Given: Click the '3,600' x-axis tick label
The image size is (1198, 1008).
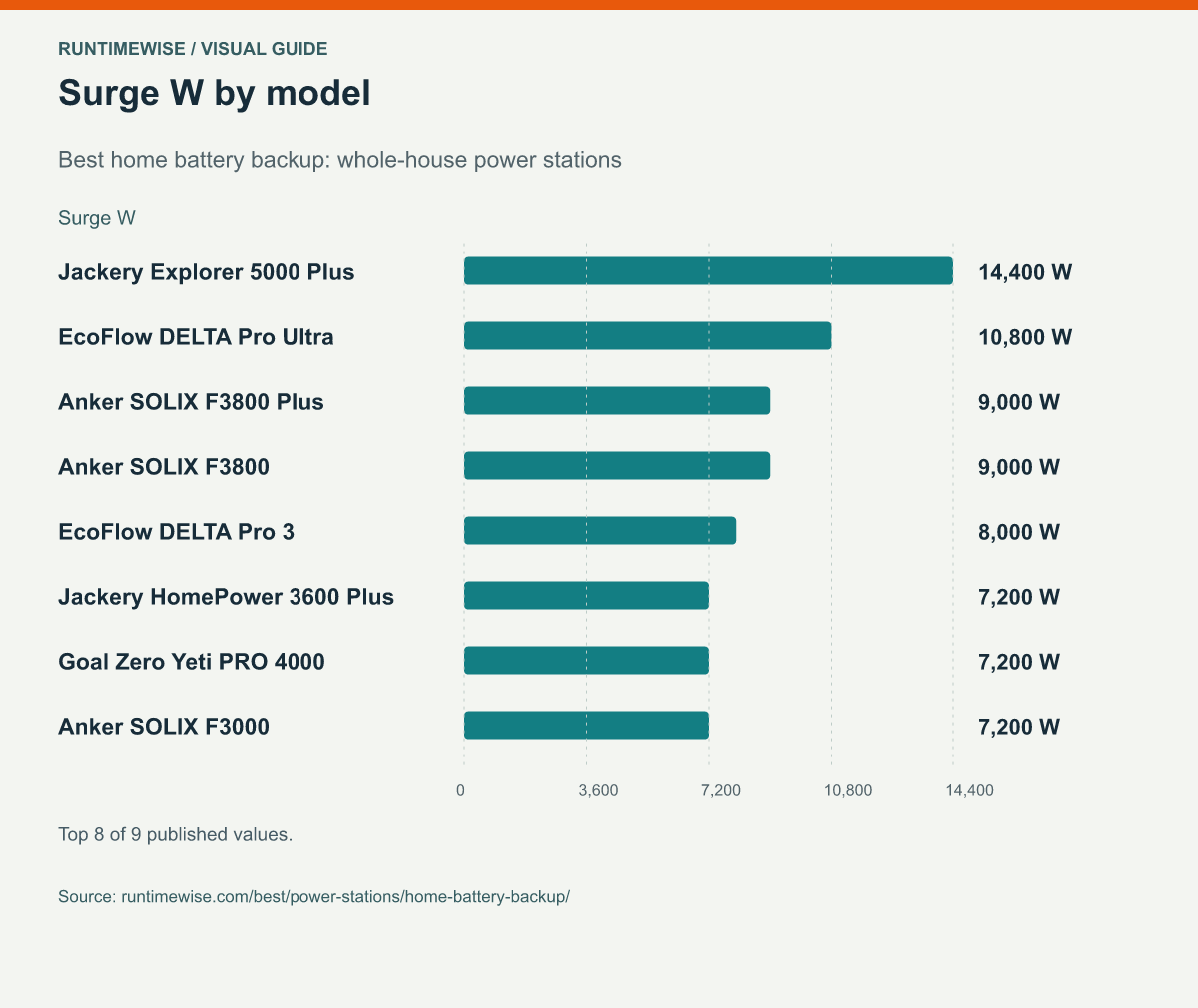Looking at the screenshot, I should coord(598,790).
